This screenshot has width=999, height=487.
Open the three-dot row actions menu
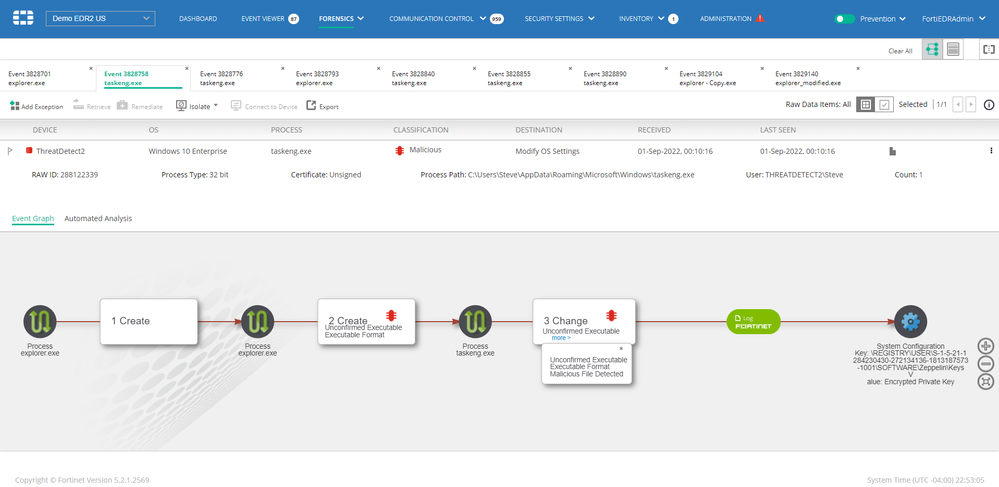pyautogui.click(x=991, y=150)
